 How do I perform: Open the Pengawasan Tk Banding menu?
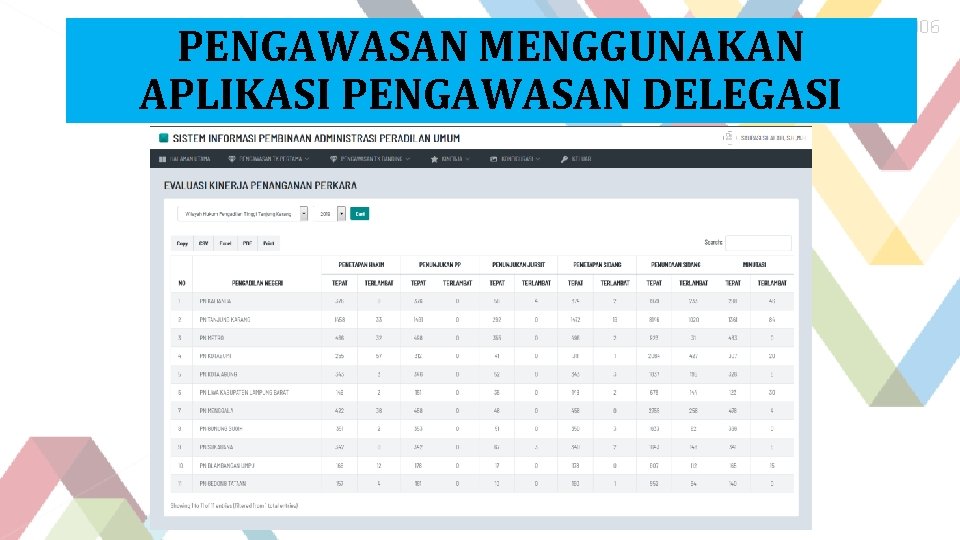coord(370,159)
